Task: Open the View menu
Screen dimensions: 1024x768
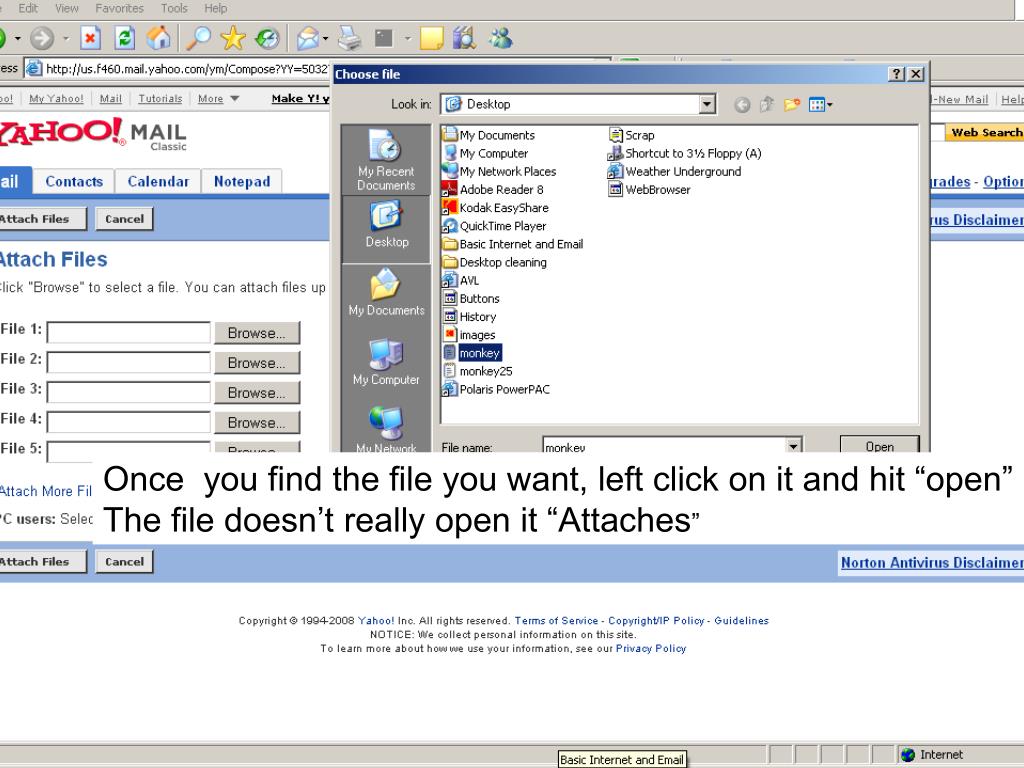Action: click(x=67, y=8)
